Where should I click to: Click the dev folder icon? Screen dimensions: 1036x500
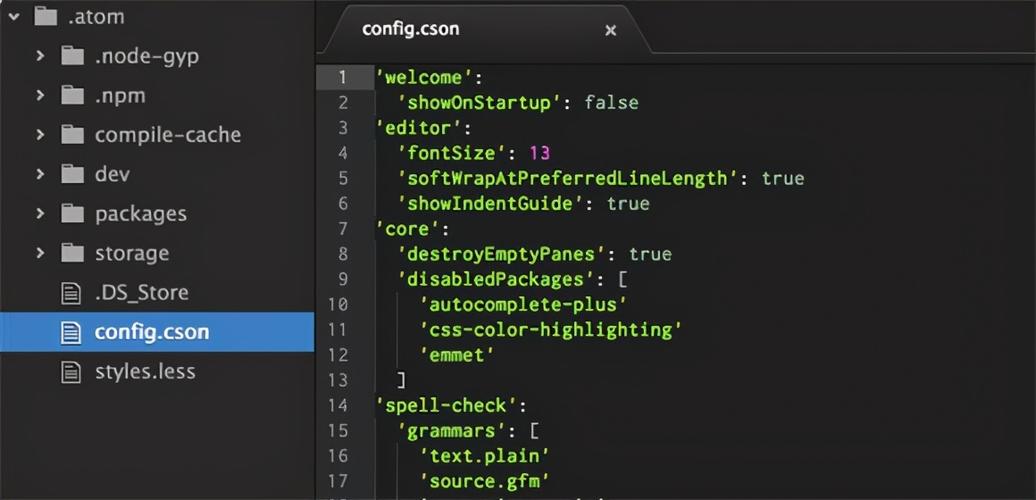(x=72, y=174)
